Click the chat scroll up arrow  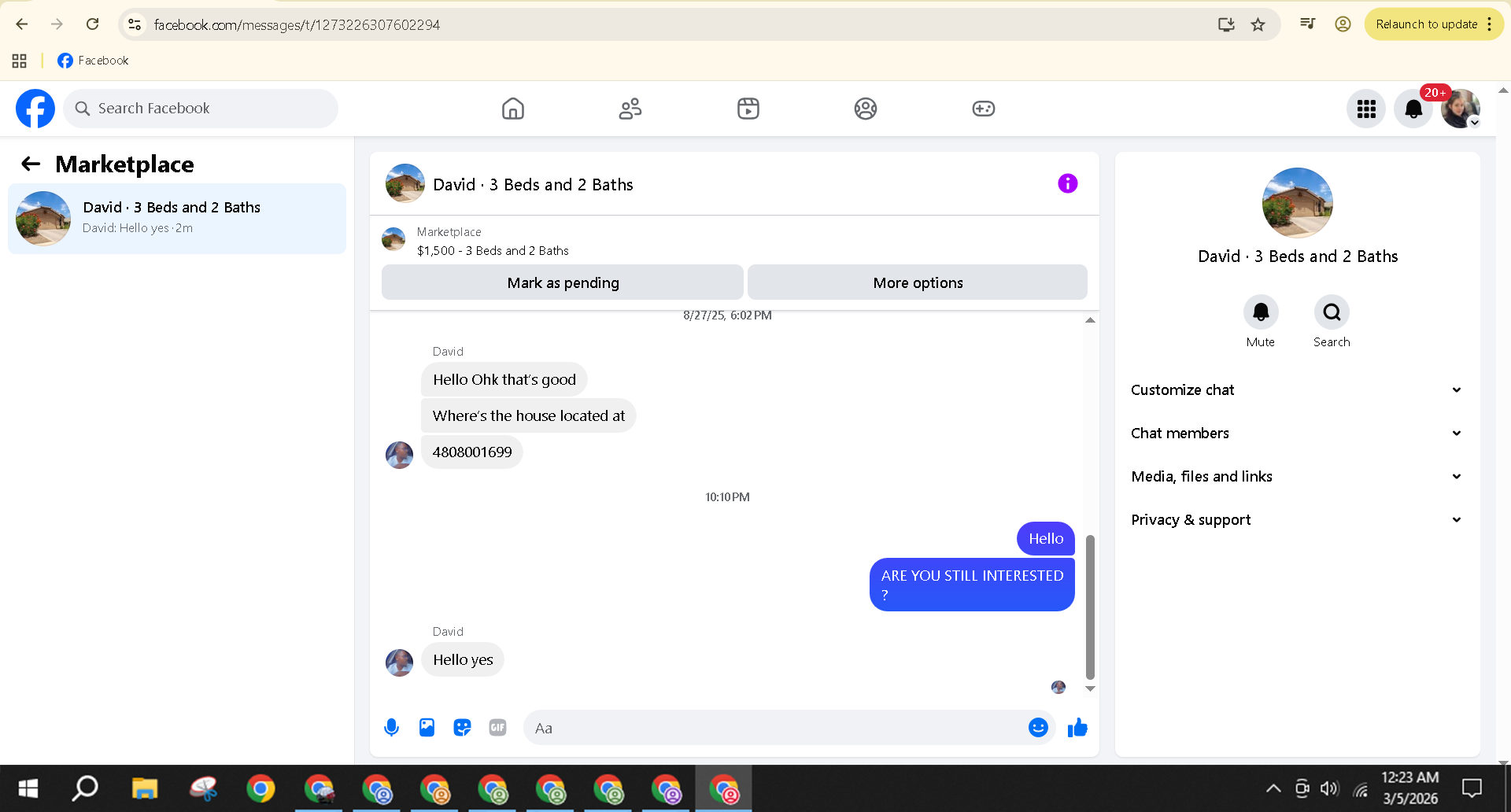tap(1090, 320)
